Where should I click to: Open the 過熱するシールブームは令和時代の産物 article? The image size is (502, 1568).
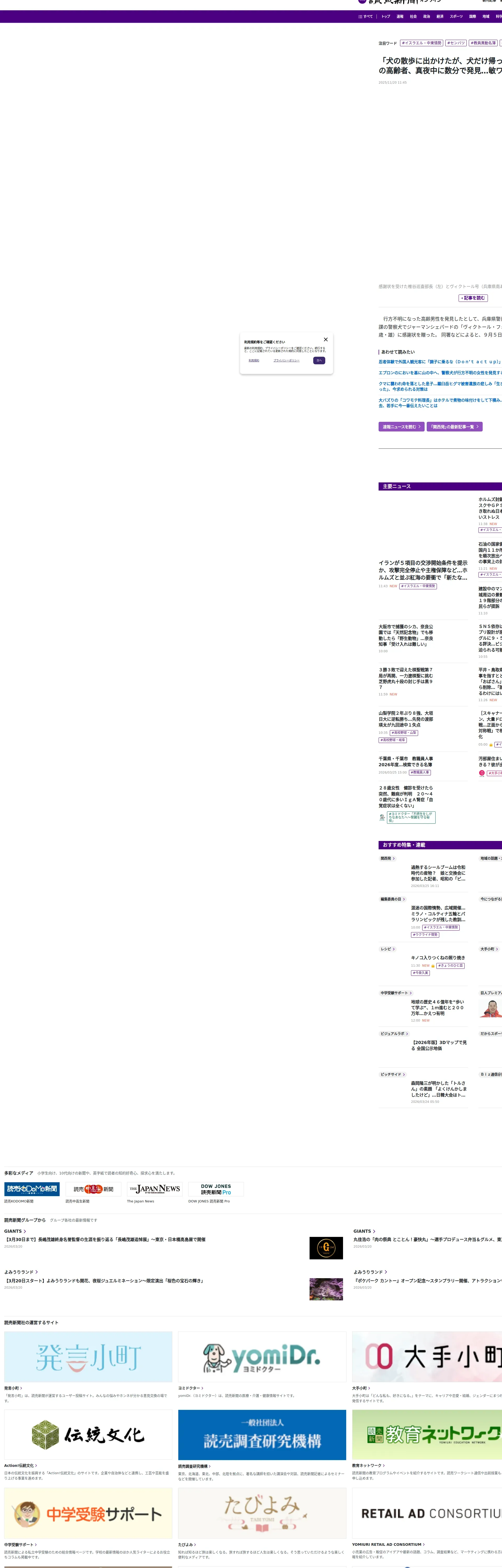point(438,873)
